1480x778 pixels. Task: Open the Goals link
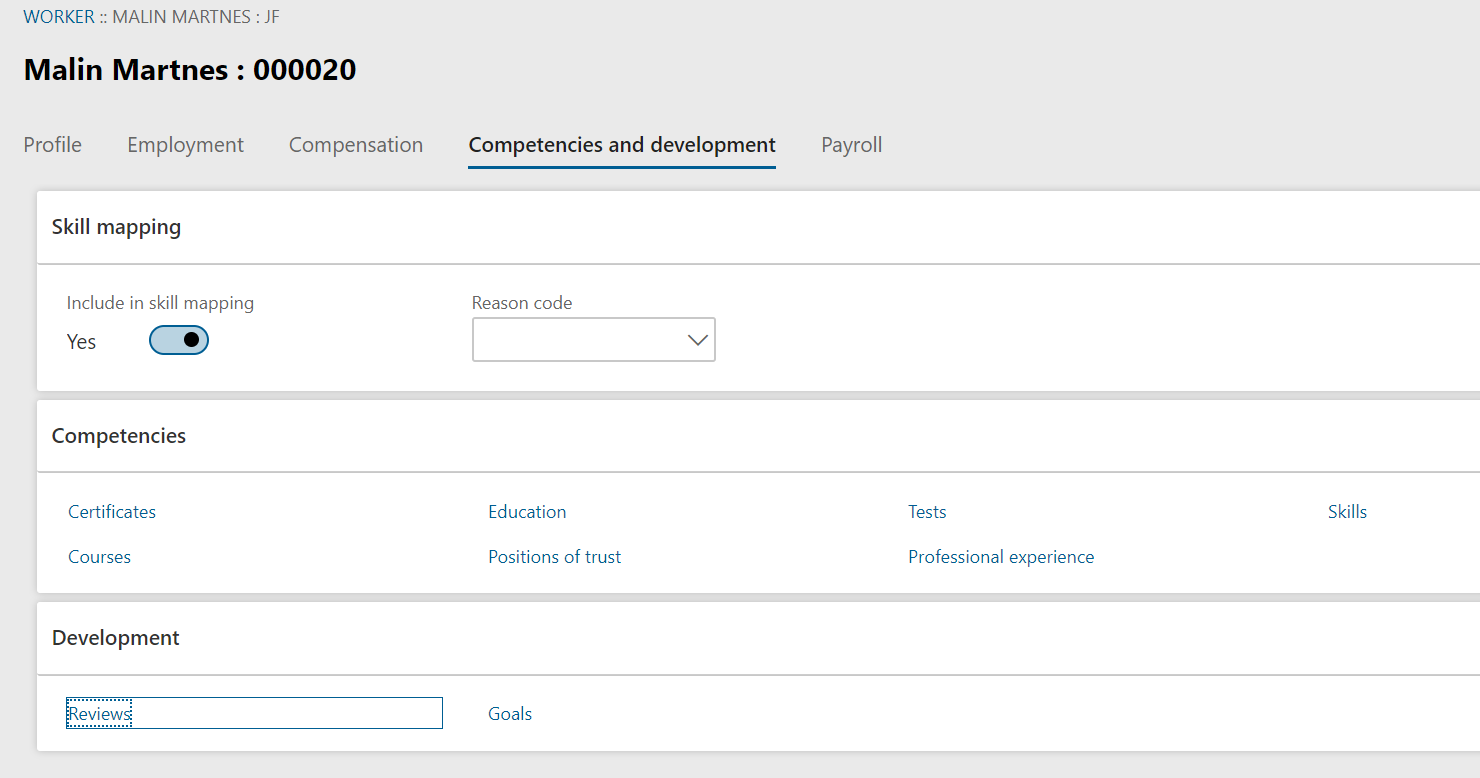(510, 713)
